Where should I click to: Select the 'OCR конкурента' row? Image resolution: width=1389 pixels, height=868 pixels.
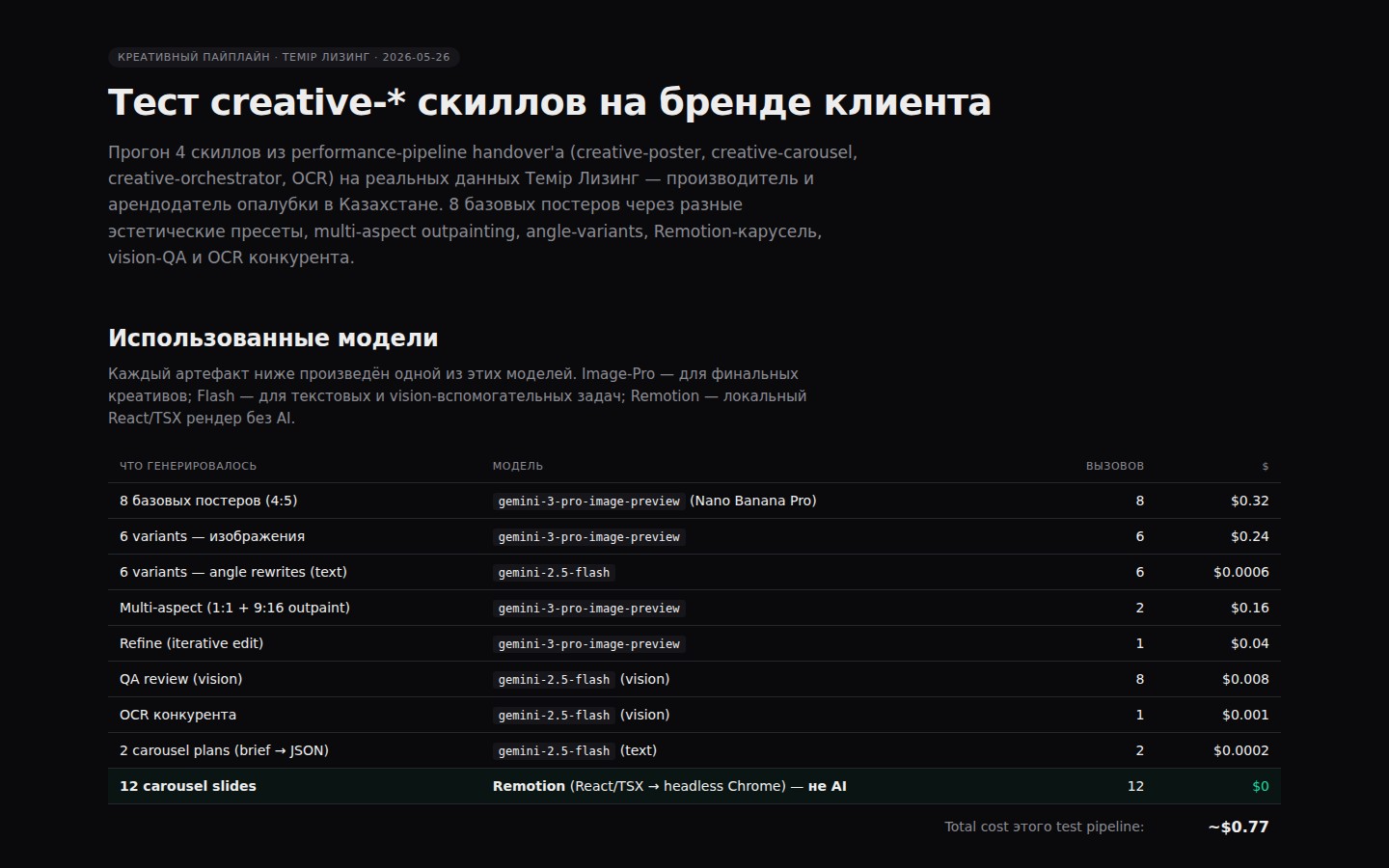tap(694, 715)
